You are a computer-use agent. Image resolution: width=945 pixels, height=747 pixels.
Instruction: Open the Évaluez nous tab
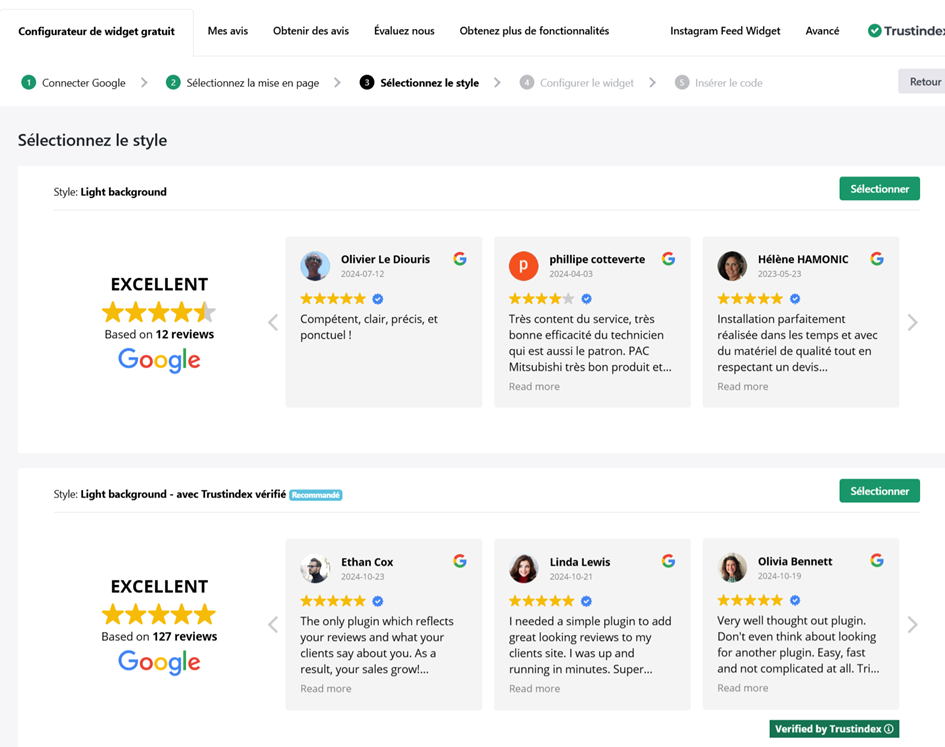tap(404, 31)
